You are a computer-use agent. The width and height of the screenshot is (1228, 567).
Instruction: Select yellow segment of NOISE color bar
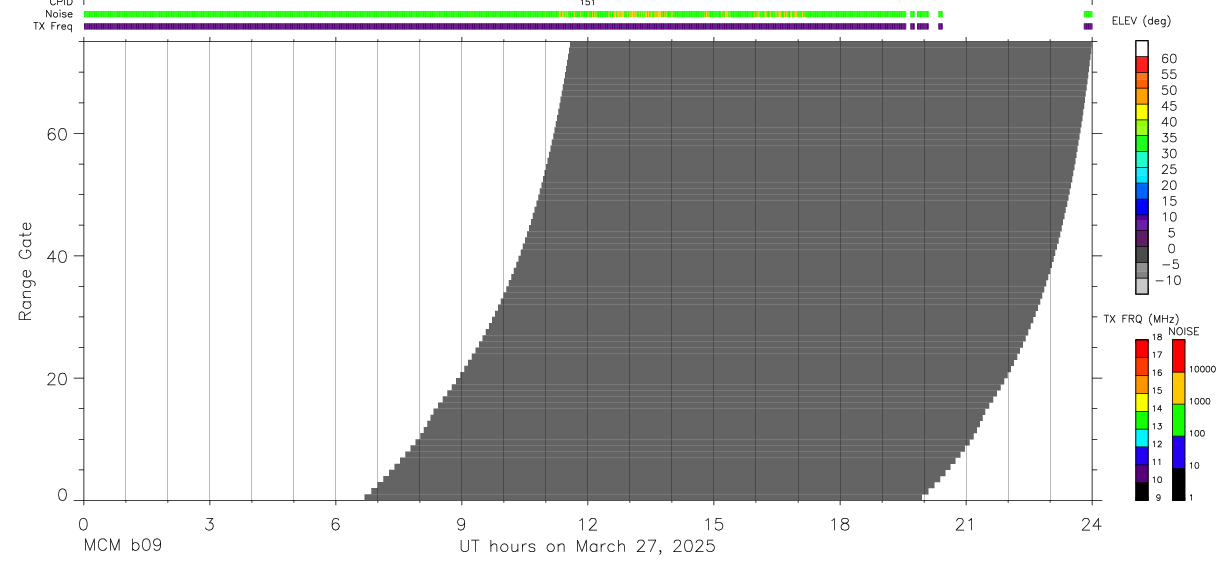pyautogui.click(x=1178, y=388)
